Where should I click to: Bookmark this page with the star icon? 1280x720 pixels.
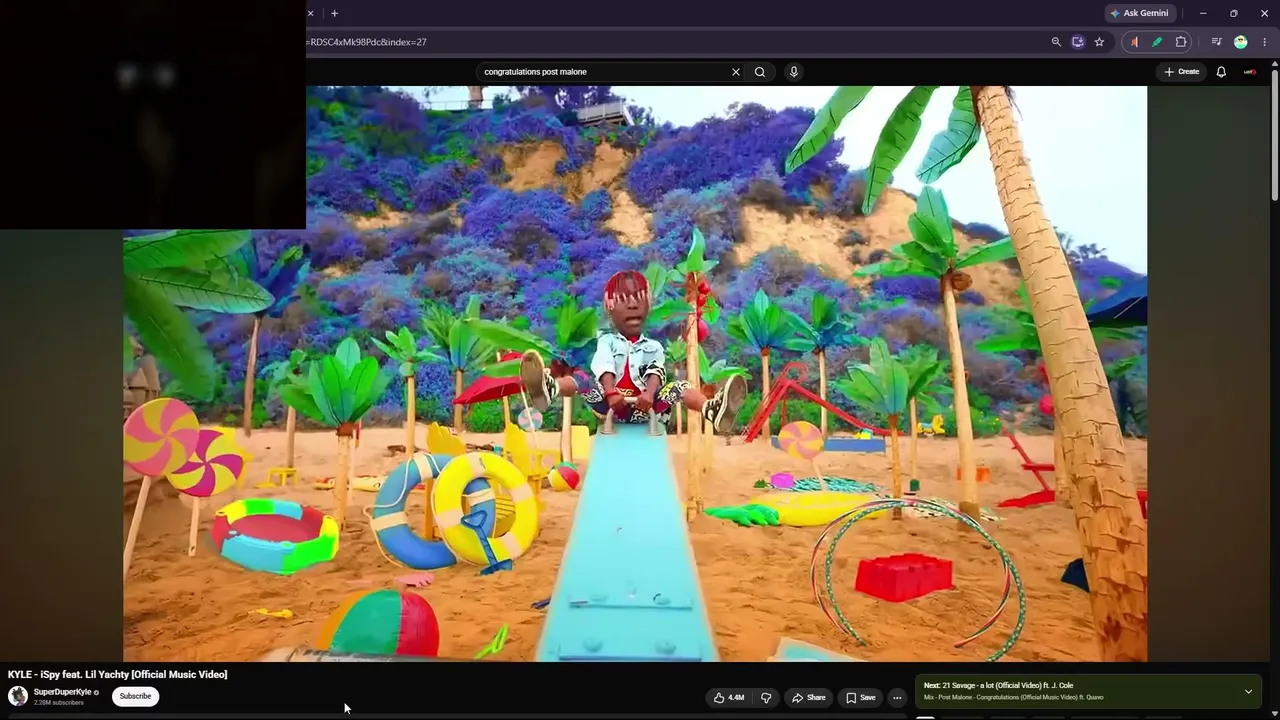pos(1099,42)
